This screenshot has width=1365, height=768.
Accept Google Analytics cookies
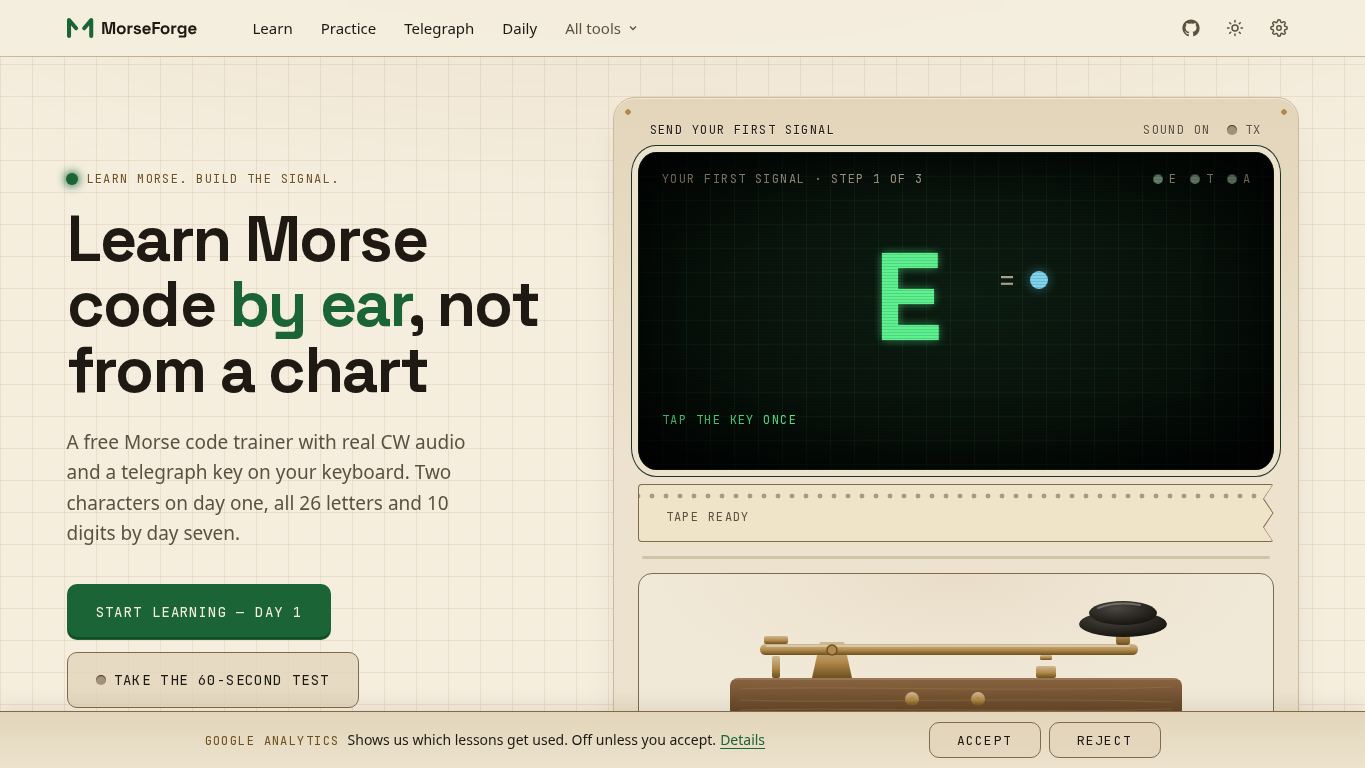point(985,740)
